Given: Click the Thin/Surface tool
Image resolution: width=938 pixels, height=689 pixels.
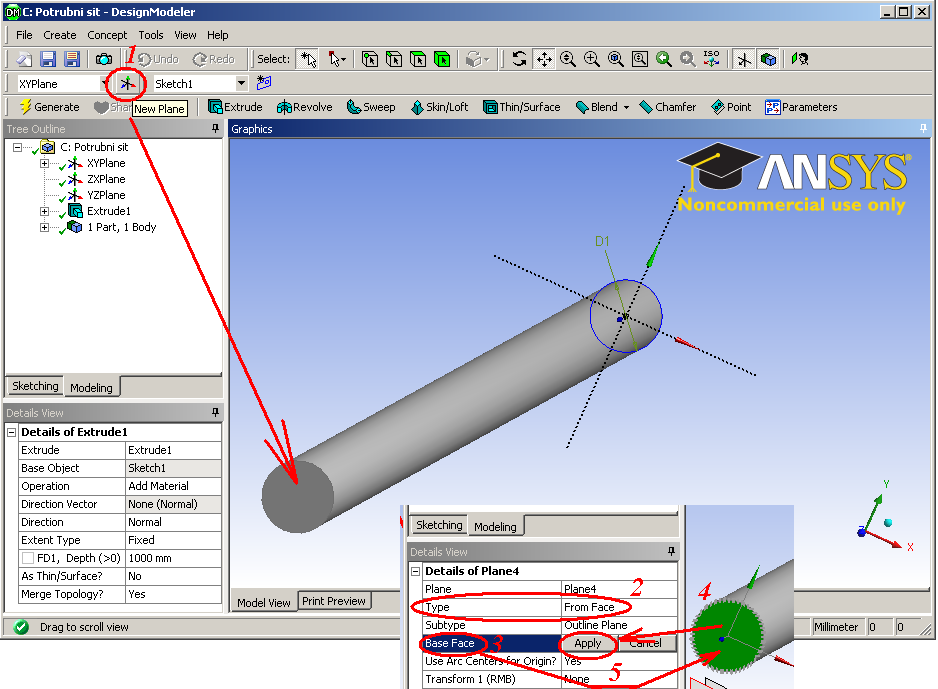Looking at the screenshot, I should [522, 107].
